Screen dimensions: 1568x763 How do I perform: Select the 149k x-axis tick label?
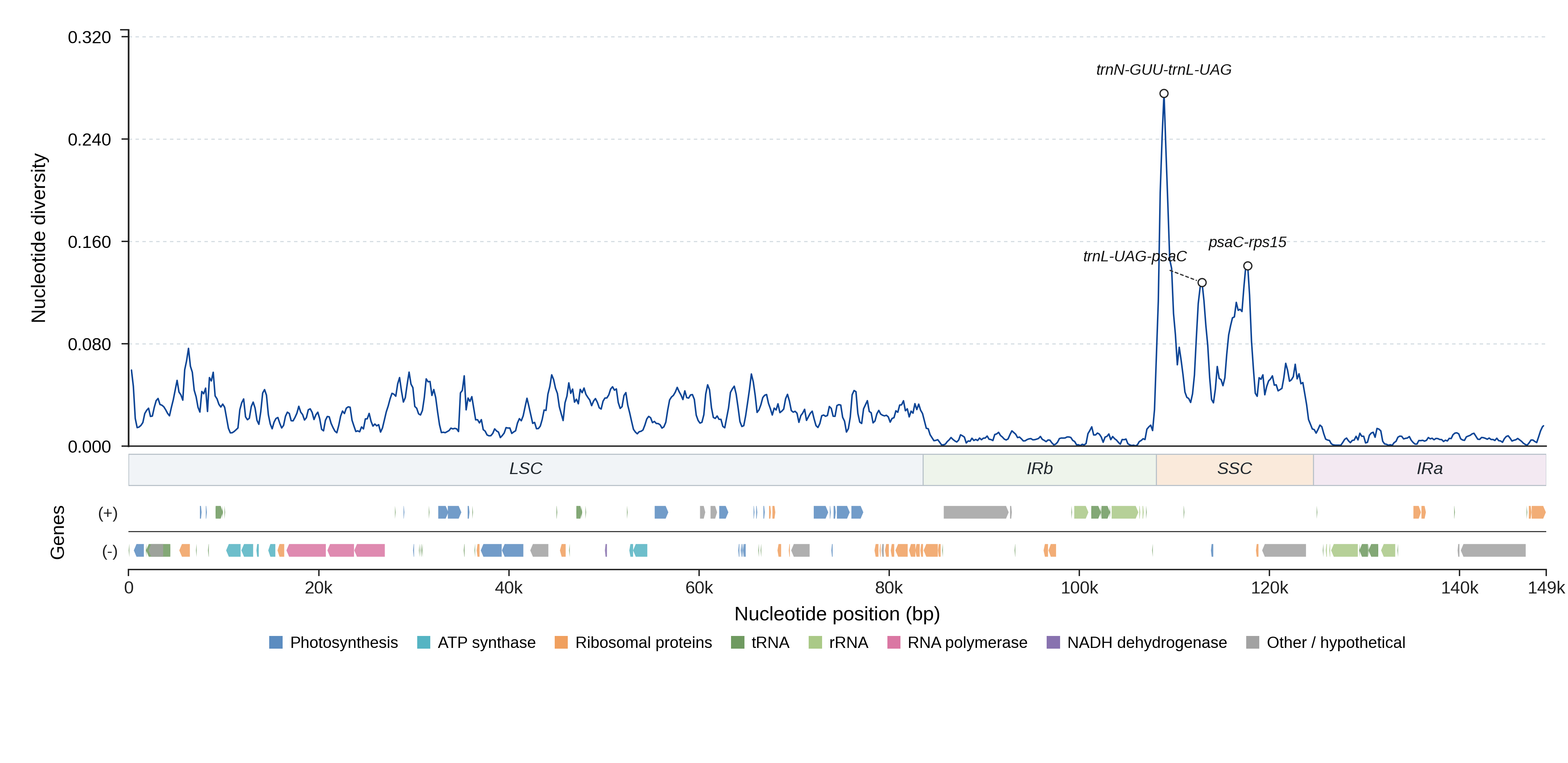coord(1546,588)
